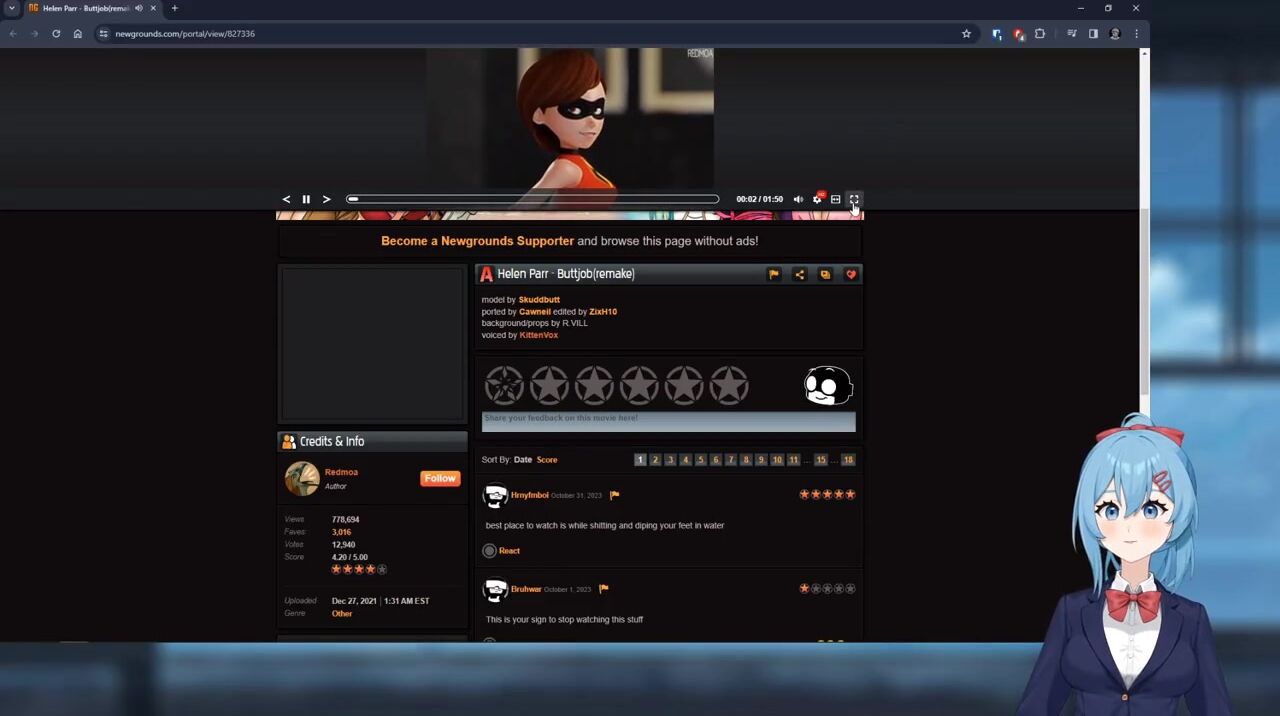
Task: Close the current Newgrounds tab
Action: tap(153, 8)
